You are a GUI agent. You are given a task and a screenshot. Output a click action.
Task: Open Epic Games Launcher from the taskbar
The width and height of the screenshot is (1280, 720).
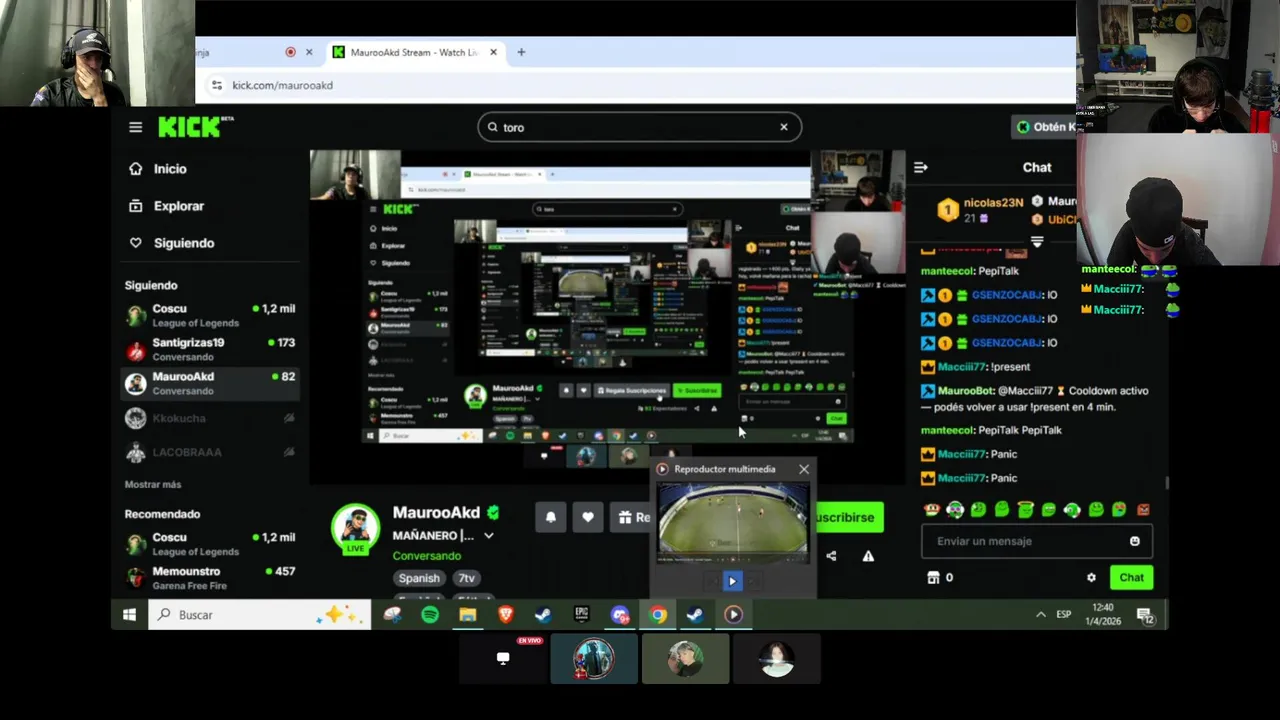coord(582,615)
